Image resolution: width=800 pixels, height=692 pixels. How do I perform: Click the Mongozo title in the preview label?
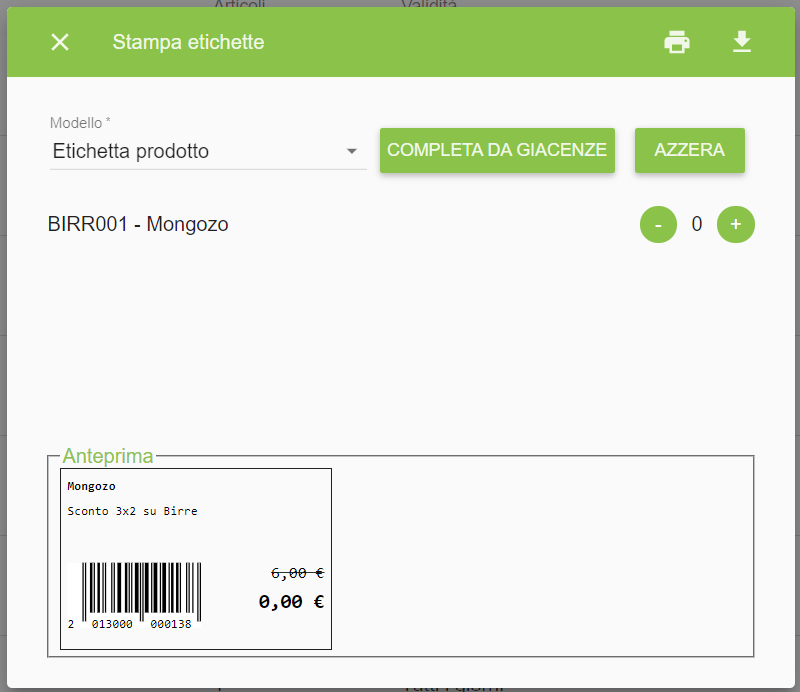91,486
